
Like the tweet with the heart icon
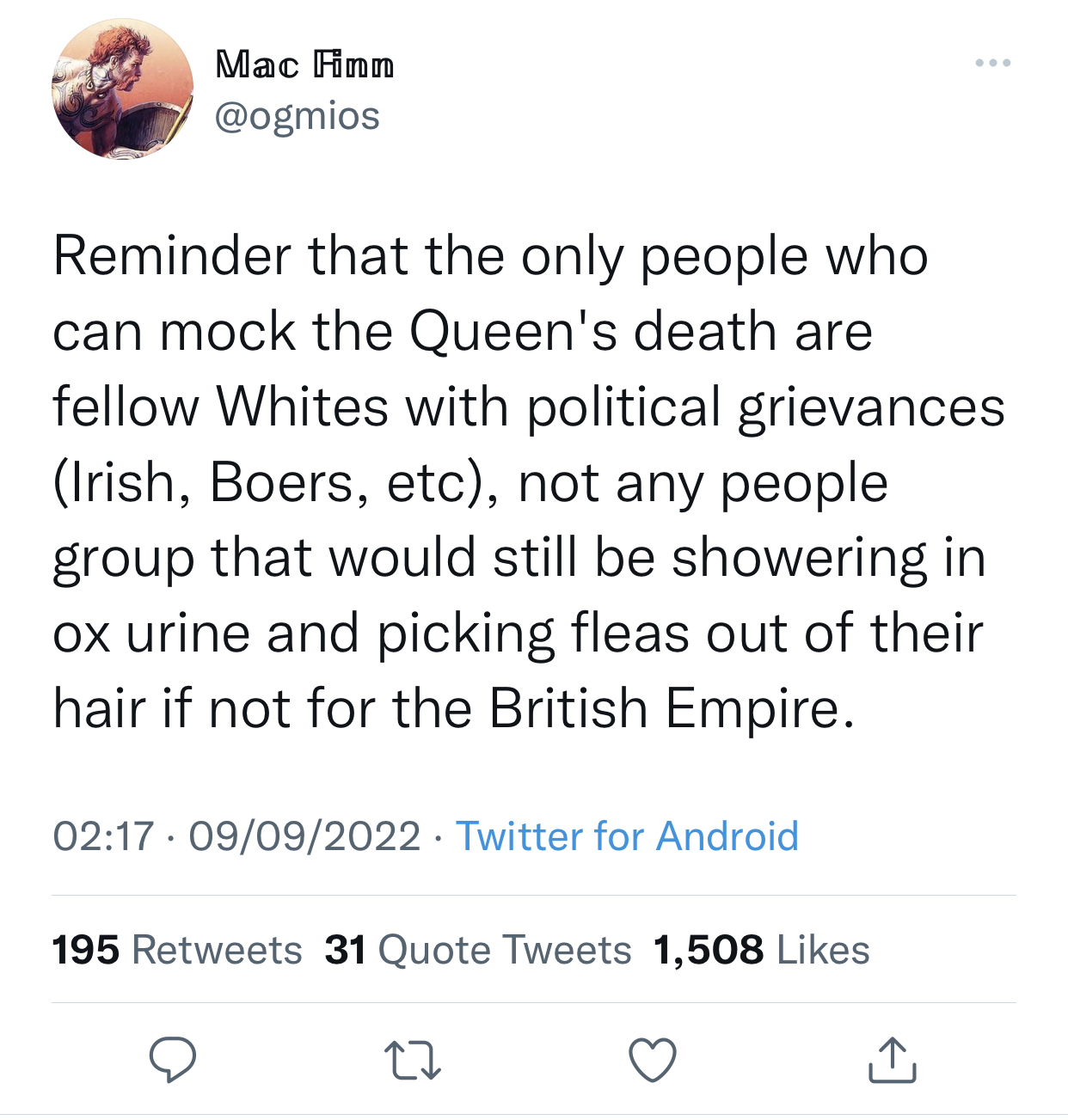653,1059
